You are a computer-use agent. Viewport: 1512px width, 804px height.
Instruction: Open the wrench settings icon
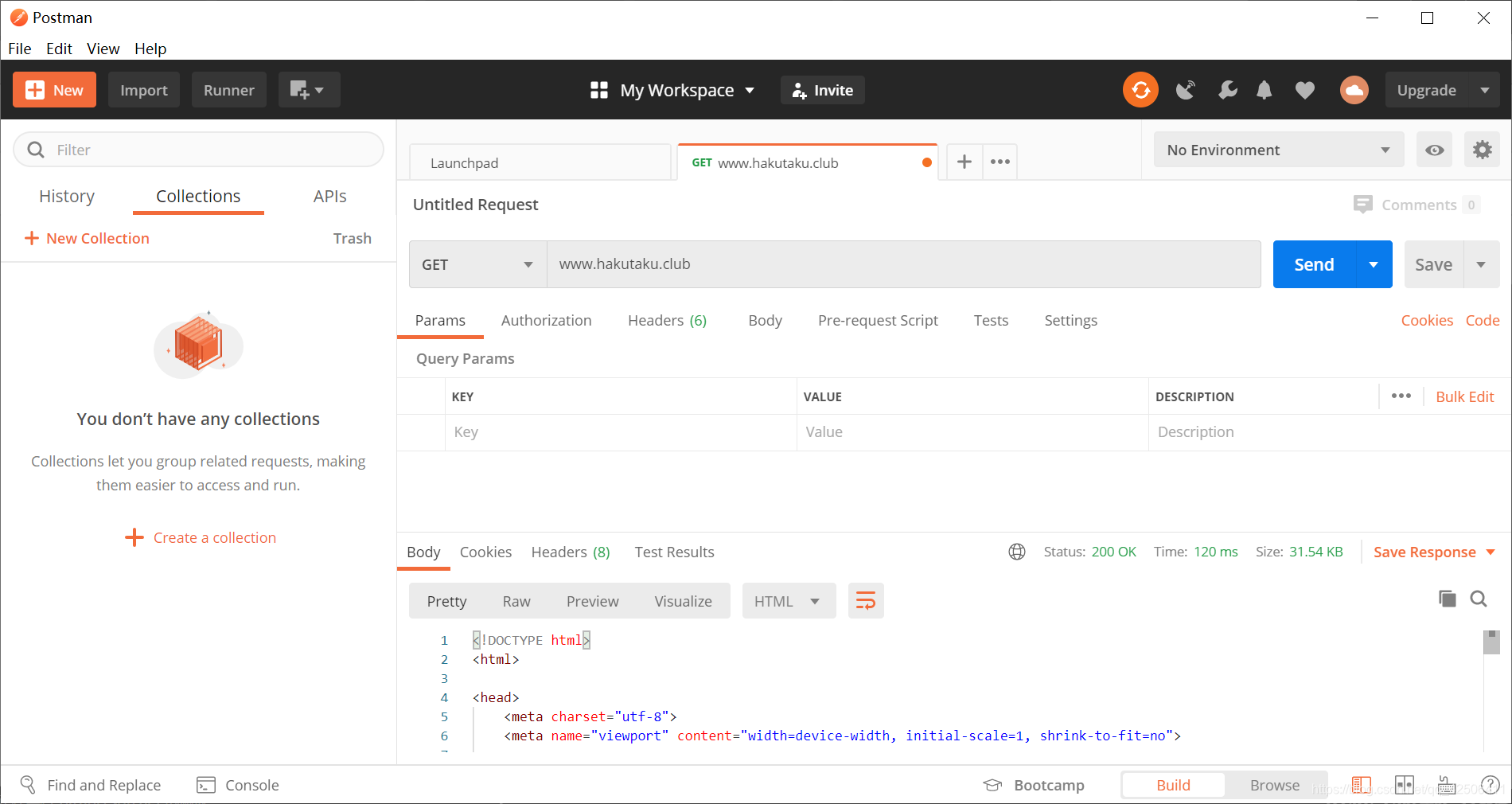(1227, 90)
